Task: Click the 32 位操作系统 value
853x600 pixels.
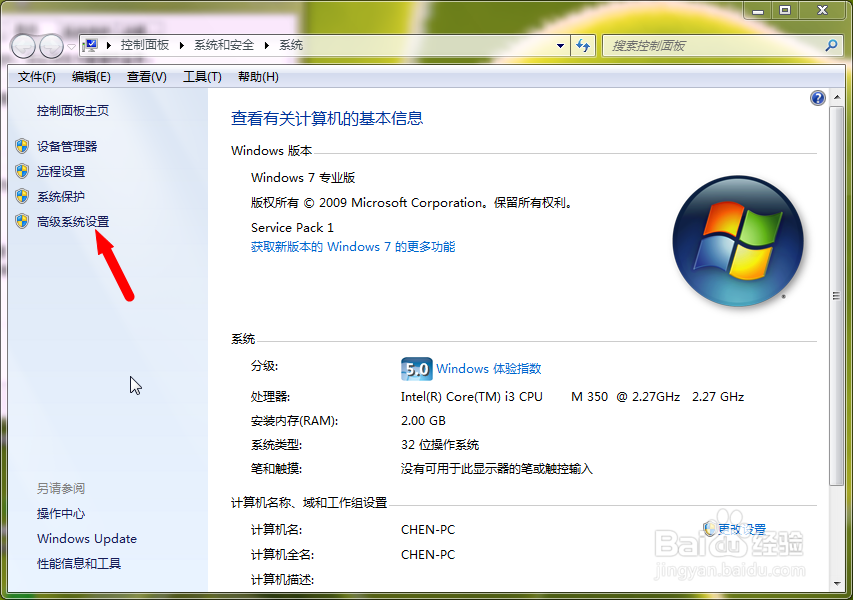Action: pos(440,445)
